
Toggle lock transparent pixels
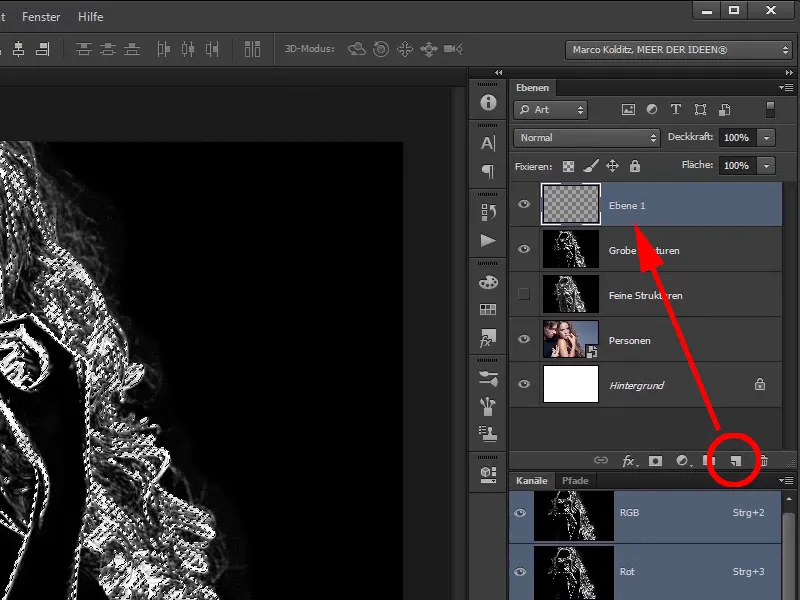(568, 166)
